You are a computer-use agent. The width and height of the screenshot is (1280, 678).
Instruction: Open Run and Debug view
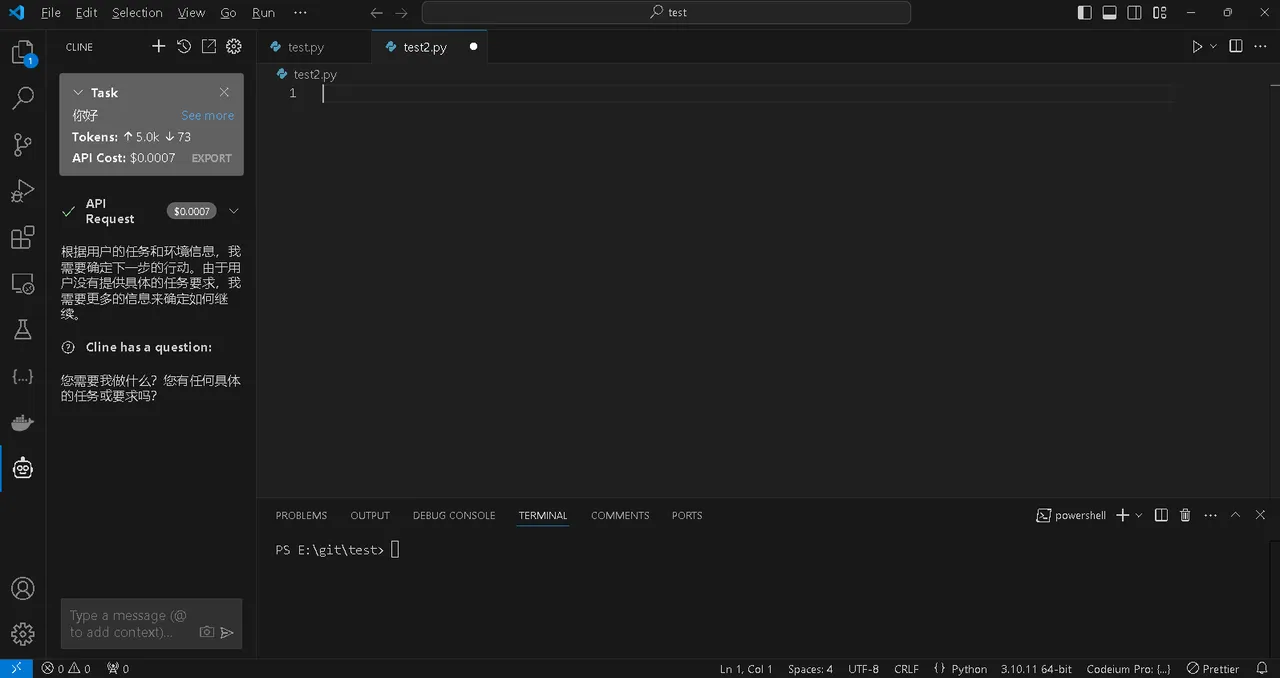[x=22, y=190]
